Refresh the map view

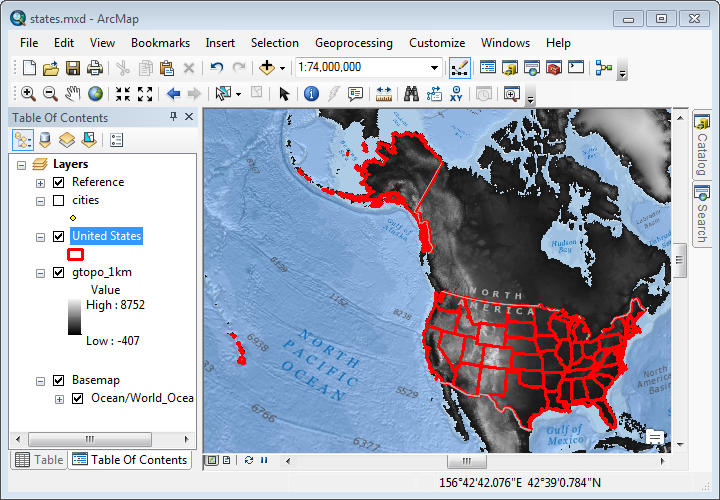pos(249,460)
